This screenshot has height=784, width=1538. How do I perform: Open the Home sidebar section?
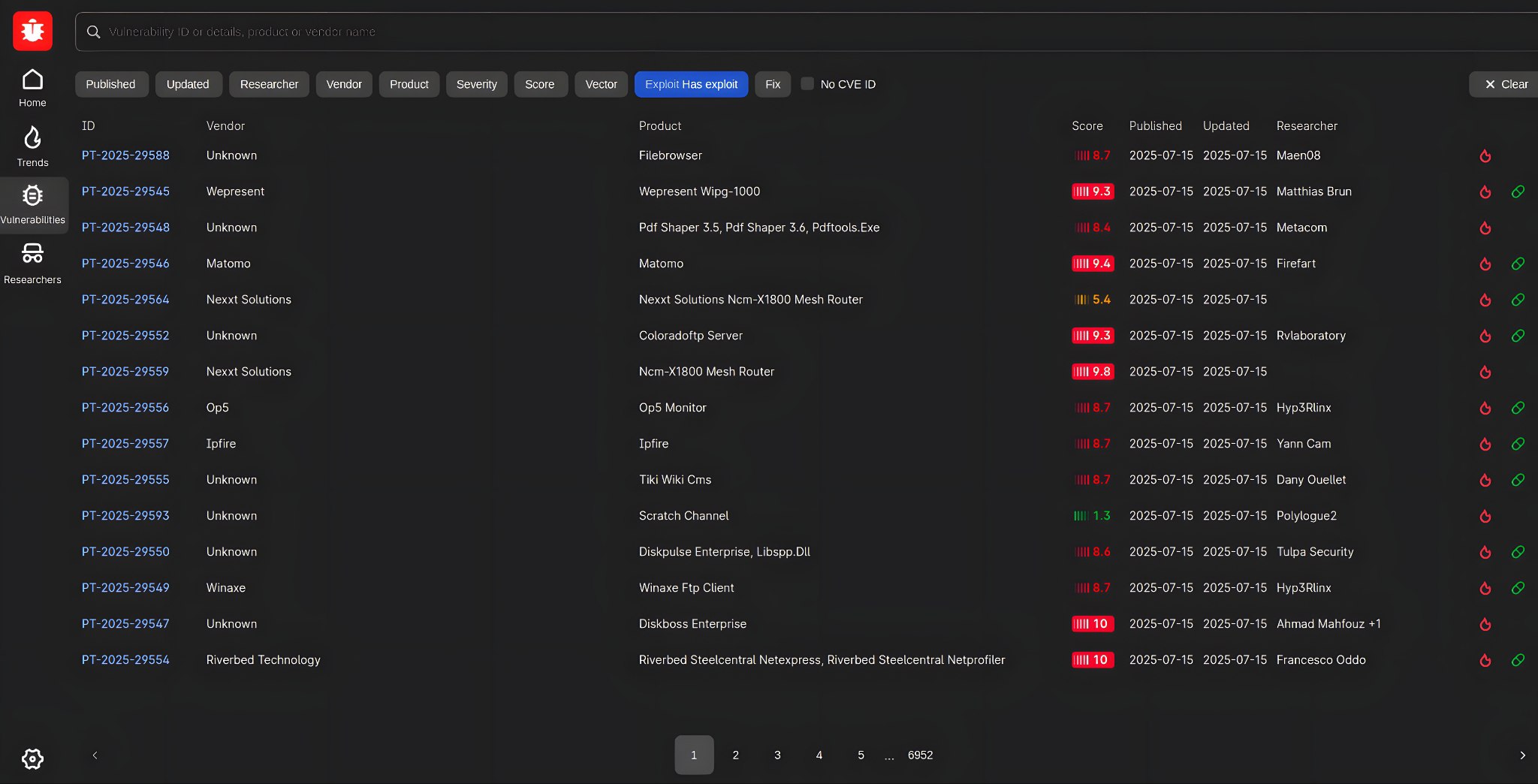pos(32,88)
